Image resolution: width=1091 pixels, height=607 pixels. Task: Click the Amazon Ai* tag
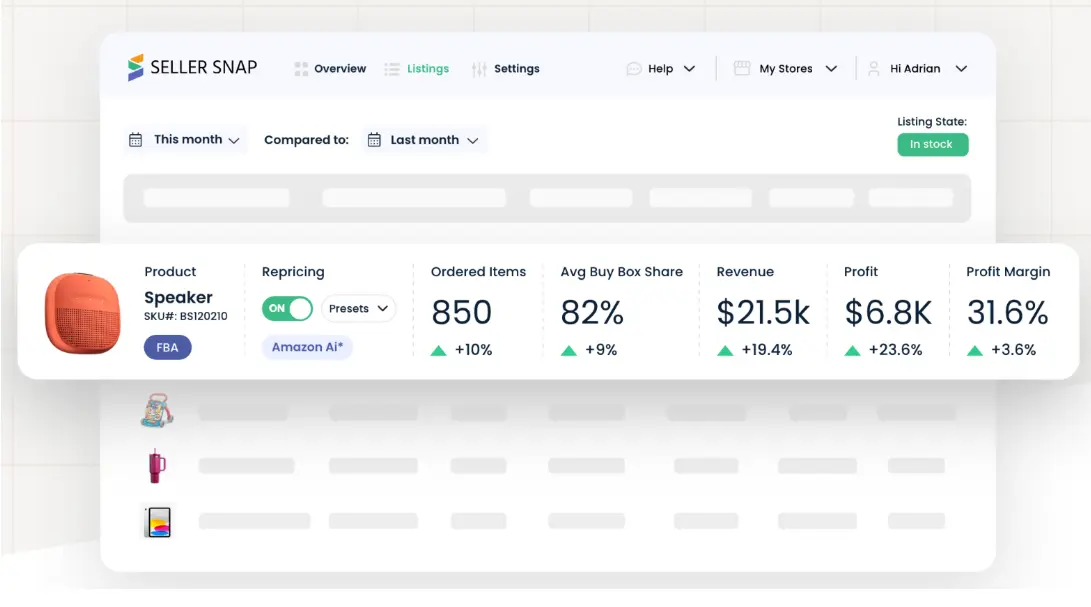[307, 347]
